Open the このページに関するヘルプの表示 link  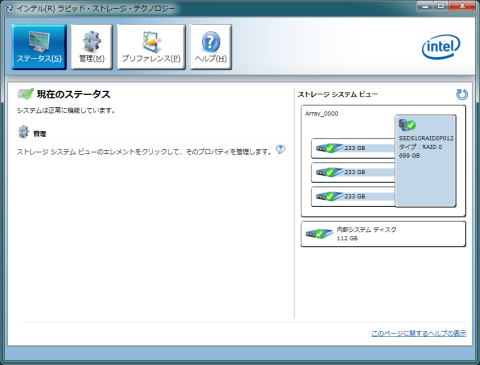(x=419, y=333)
